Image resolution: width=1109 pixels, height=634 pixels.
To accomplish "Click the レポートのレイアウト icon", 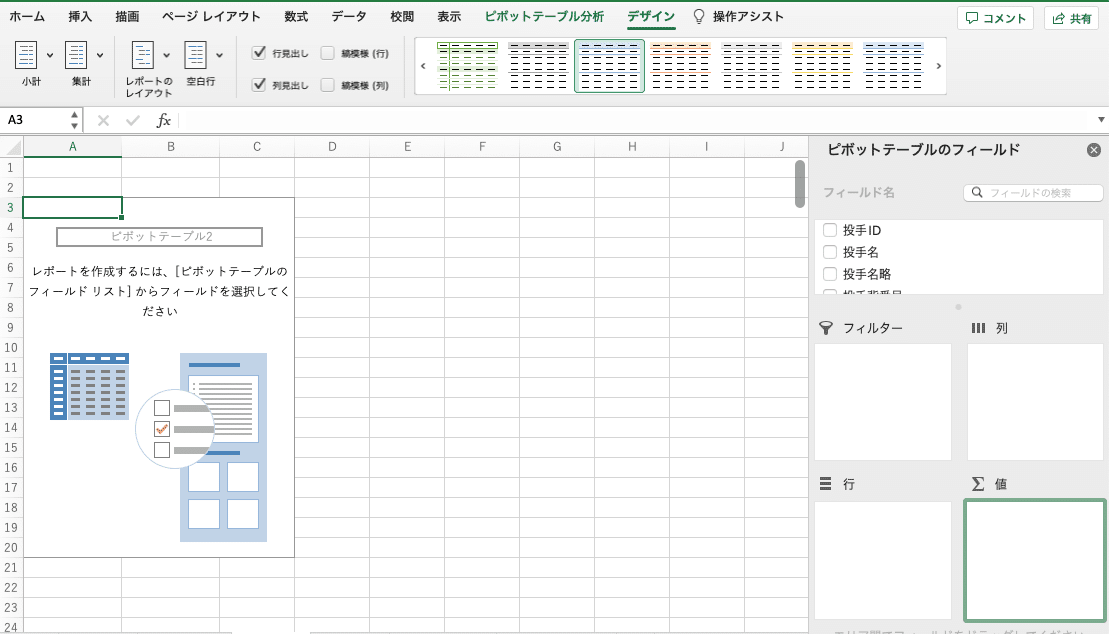I will pyautogui.click(x=142, y=54).
